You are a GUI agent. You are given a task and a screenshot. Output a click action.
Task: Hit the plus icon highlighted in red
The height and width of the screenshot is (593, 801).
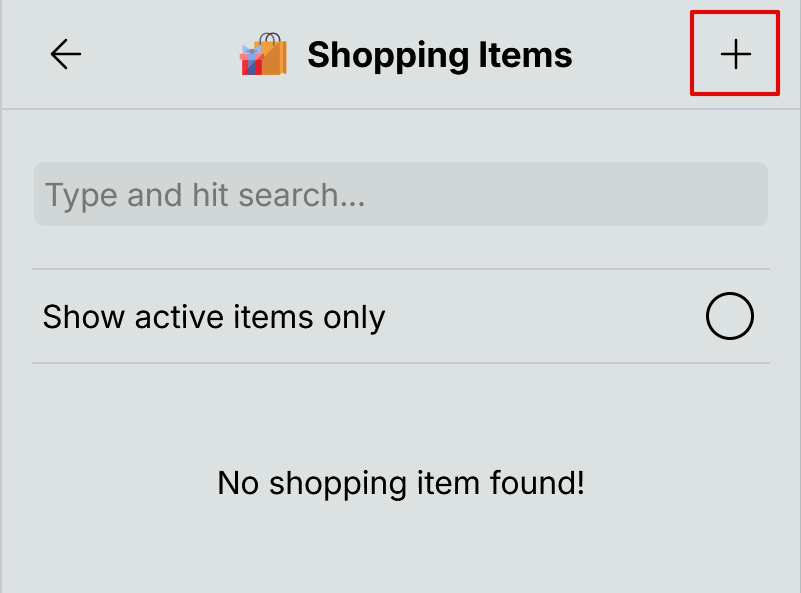[735, 54]
